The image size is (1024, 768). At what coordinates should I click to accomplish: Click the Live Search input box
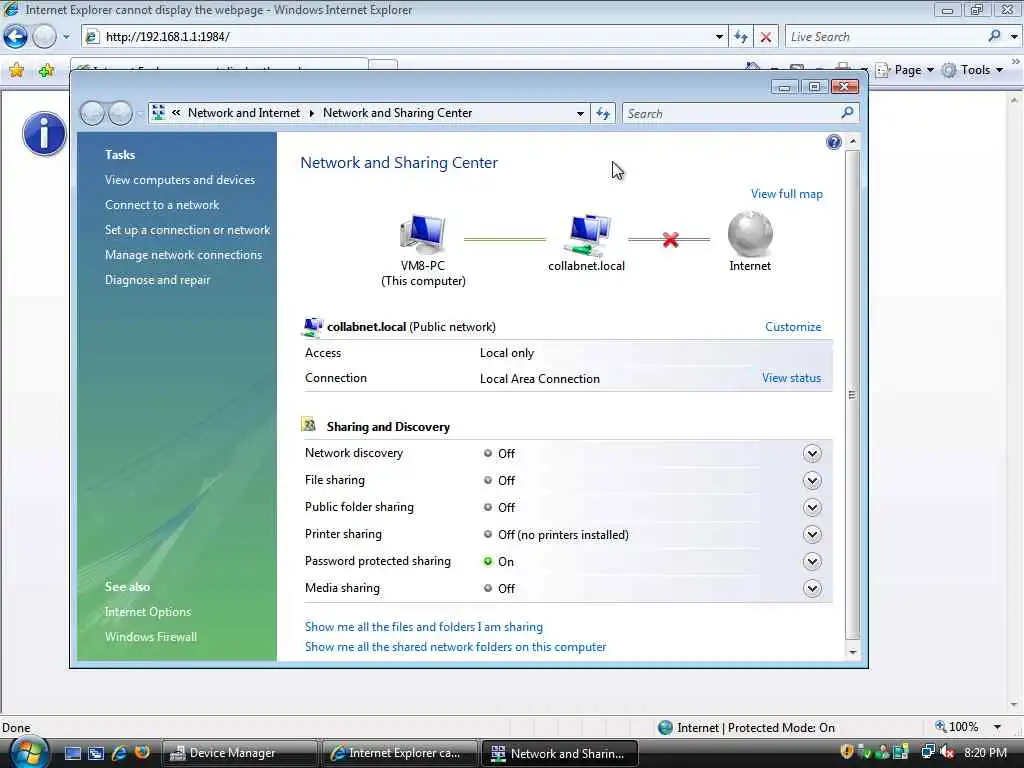pyautogui.click(x=886, y=37)
